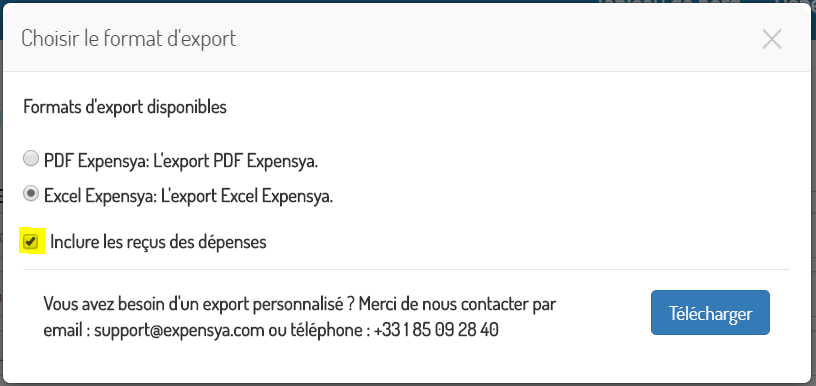This screenshot has height=386, width=816.
Task: Click the empty dialog header bar area
Action: pyautogui.click(x=494, y=39)
